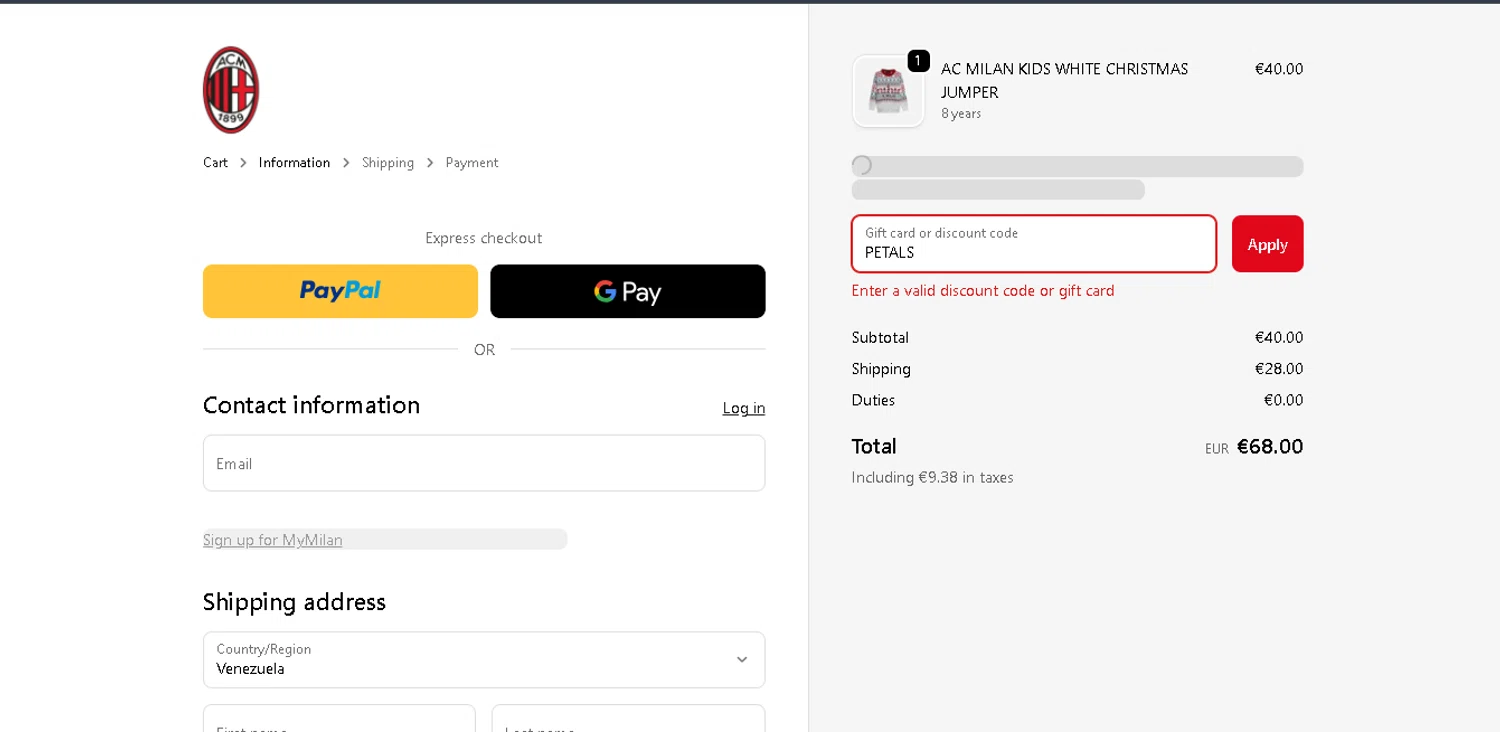Pay with PayPal express checkout

click(340, 291)
